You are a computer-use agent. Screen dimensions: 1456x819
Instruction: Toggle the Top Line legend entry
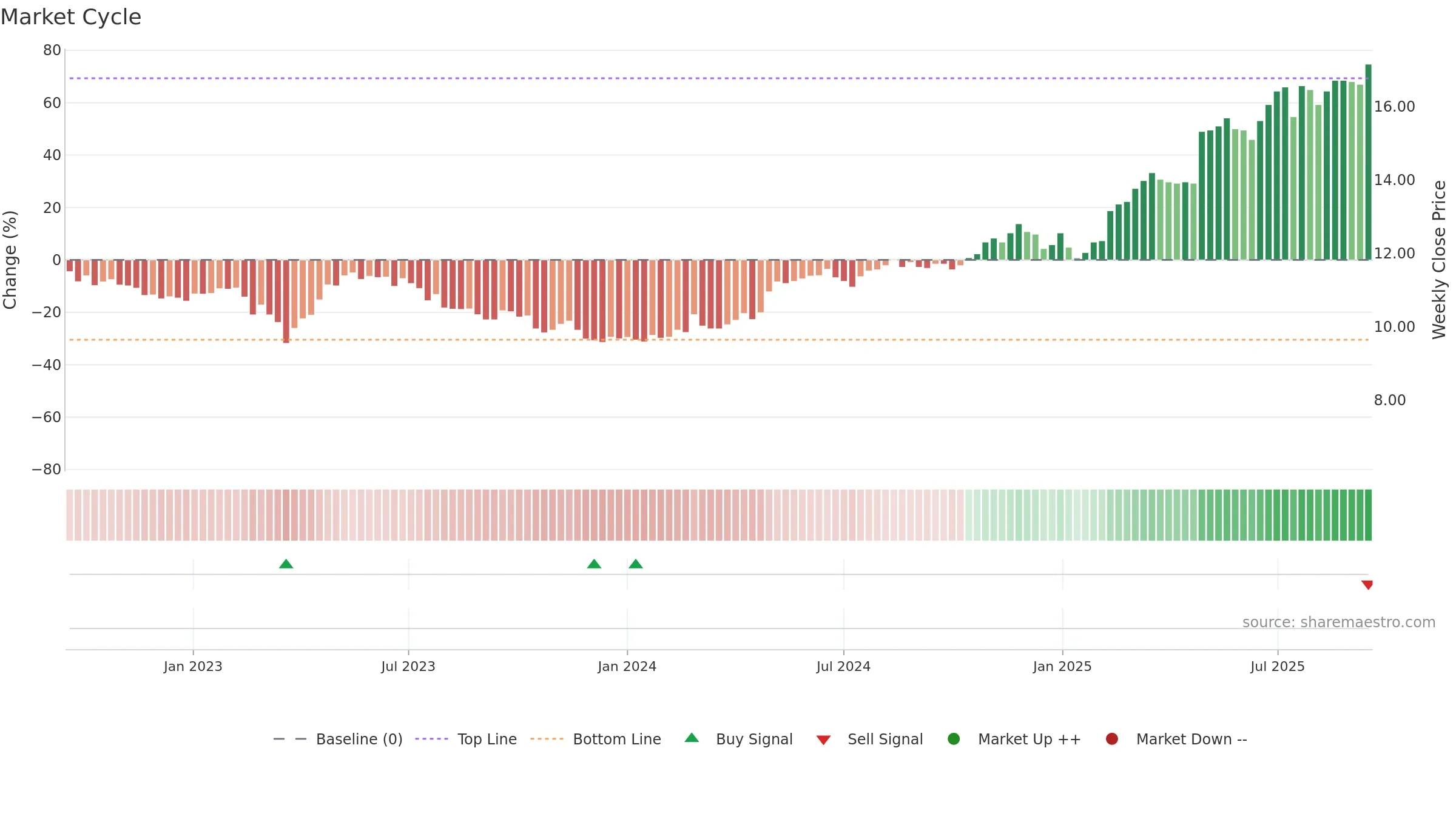(x=466, y=739)
